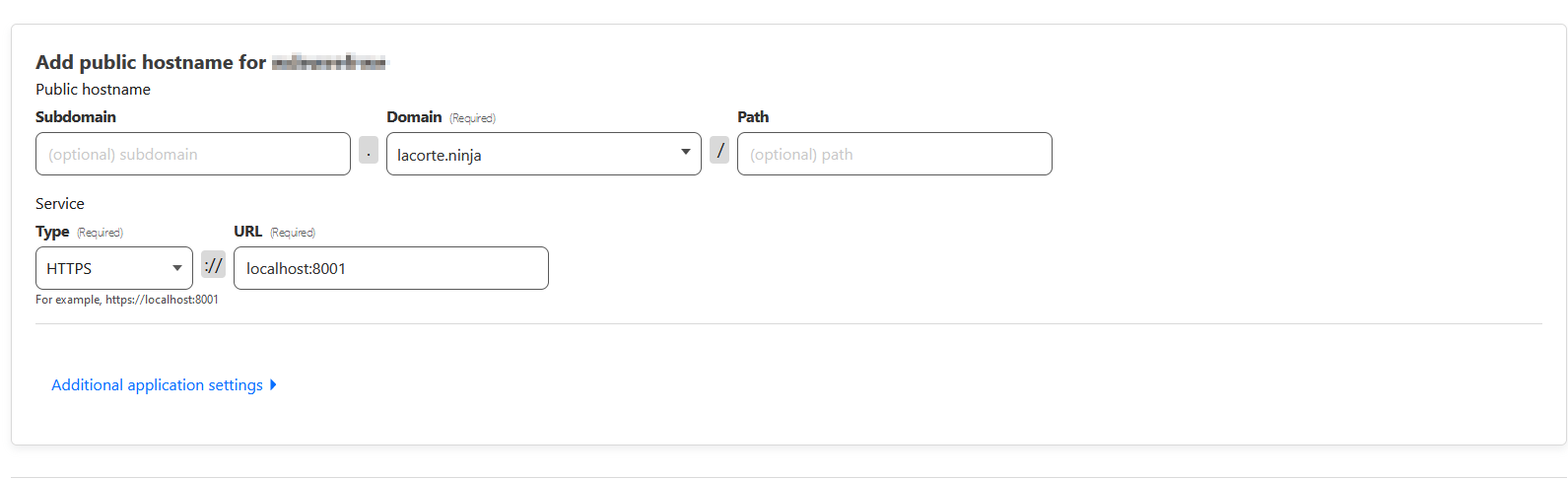Viewport: 1568px width, 480px height.
Task: Click the Domain dropdown caret arrow
Action: click(x=685, y=152)
